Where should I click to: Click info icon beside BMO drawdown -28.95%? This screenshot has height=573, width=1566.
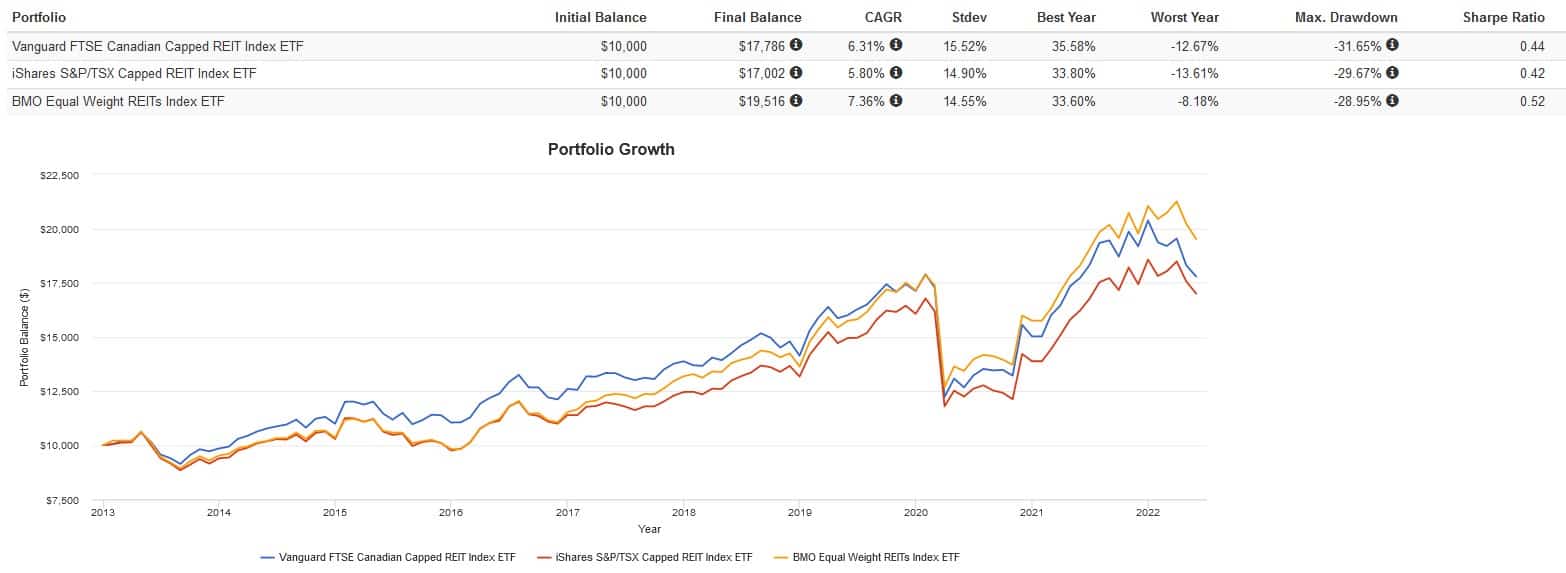pyautogui.click(x=1392, y=101)
